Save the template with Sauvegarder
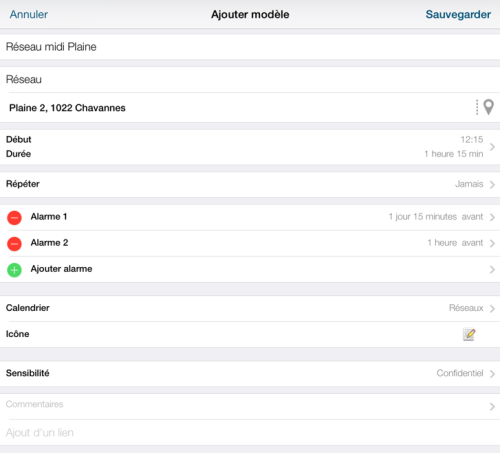Viewport: 500px width, 453px height. [x=458, y=14]
